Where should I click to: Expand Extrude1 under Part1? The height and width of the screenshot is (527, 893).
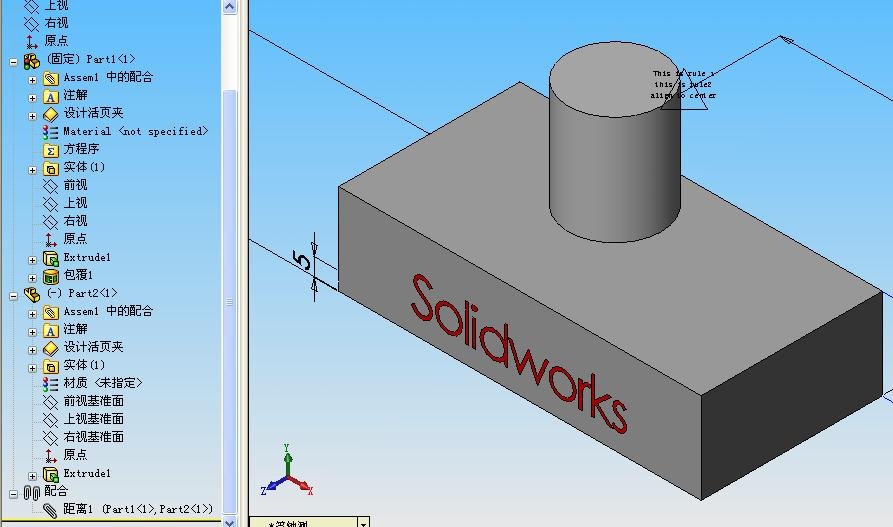pyautogui.click(x=32, y=260)
